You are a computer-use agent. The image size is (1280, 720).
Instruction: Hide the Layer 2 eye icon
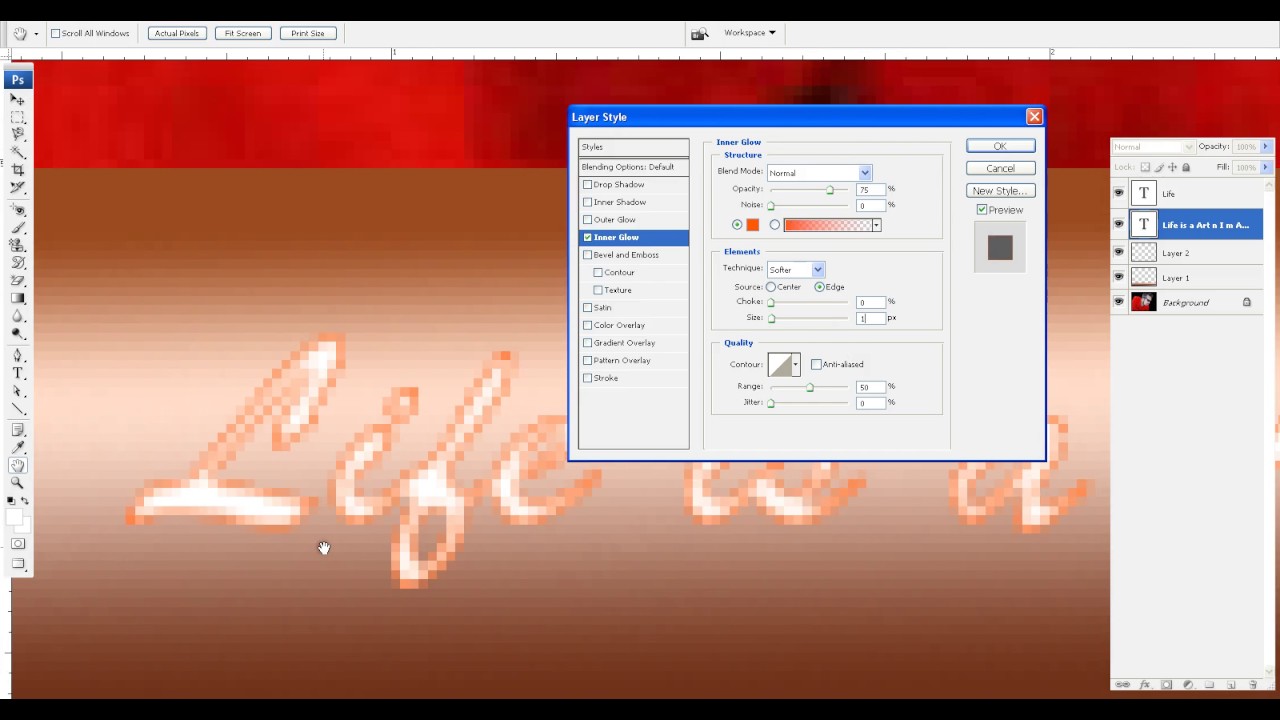pos(1119,253)
